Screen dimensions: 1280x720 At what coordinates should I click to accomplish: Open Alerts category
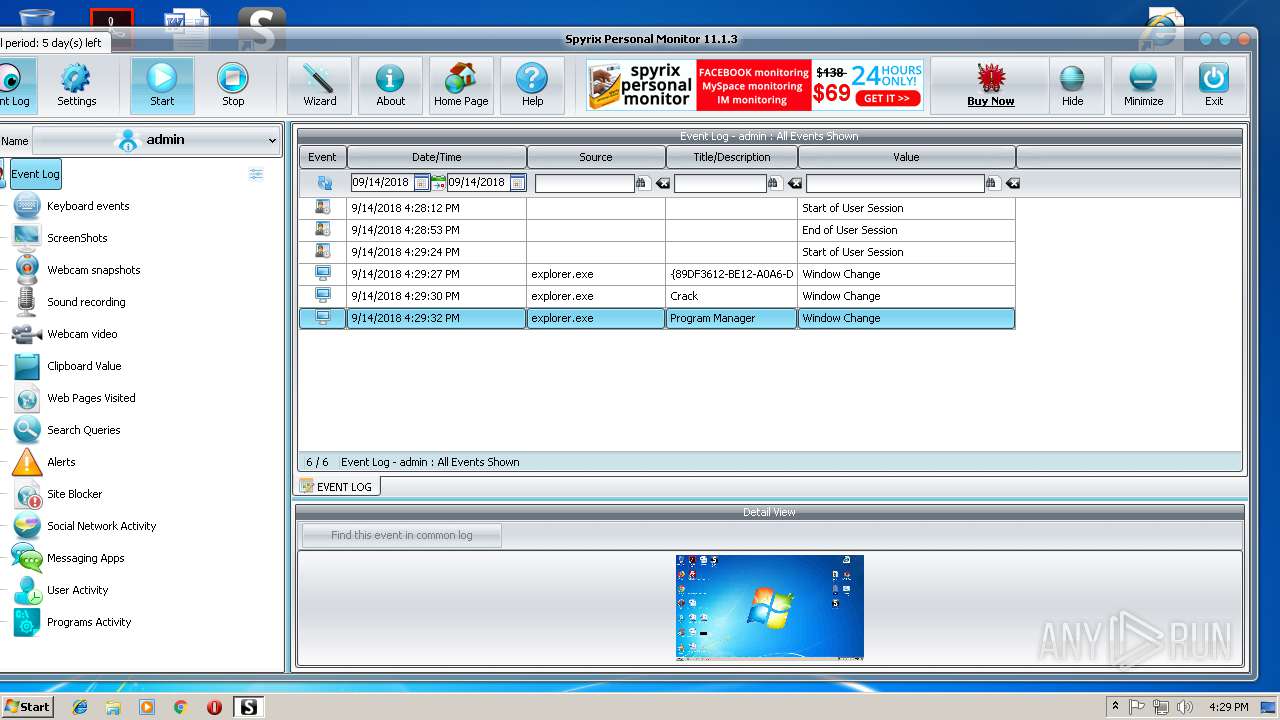coord(61,462)
